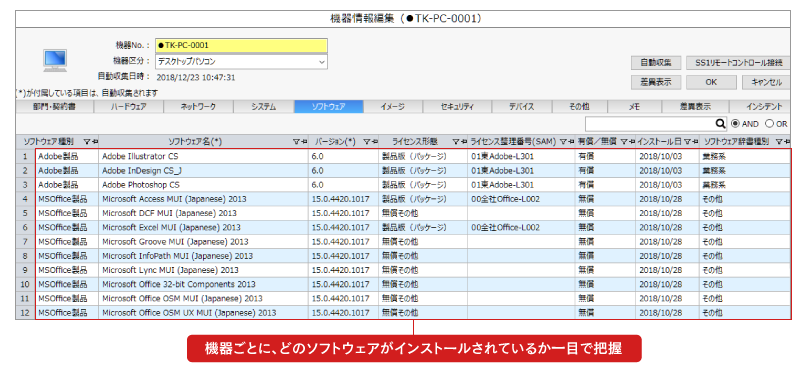The image size is (810, 377).
Task: Open the その他 tab
Action: click(580, 107)
